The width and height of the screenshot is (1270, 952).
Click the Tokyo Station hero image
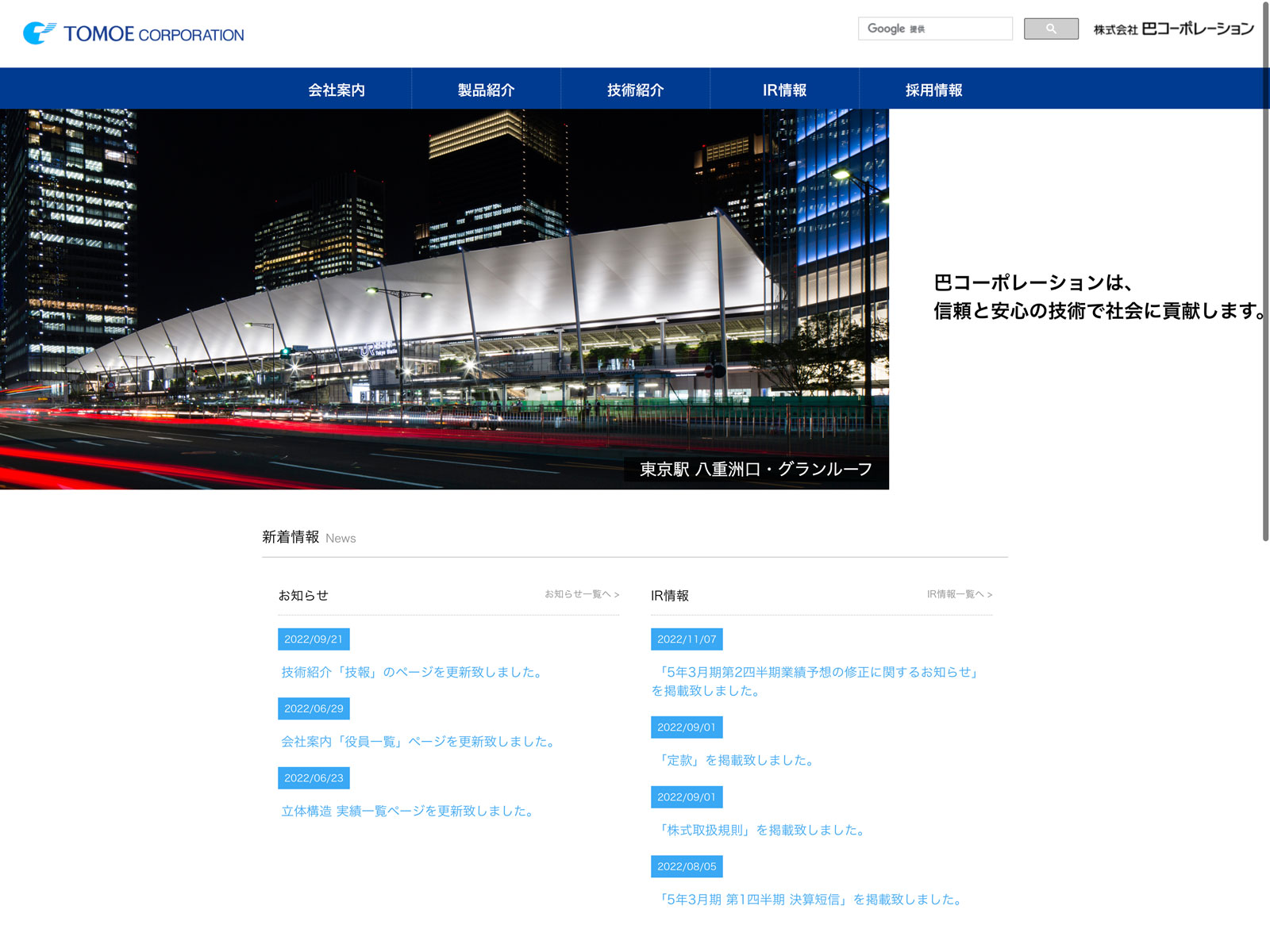click(x=444, y=298)
